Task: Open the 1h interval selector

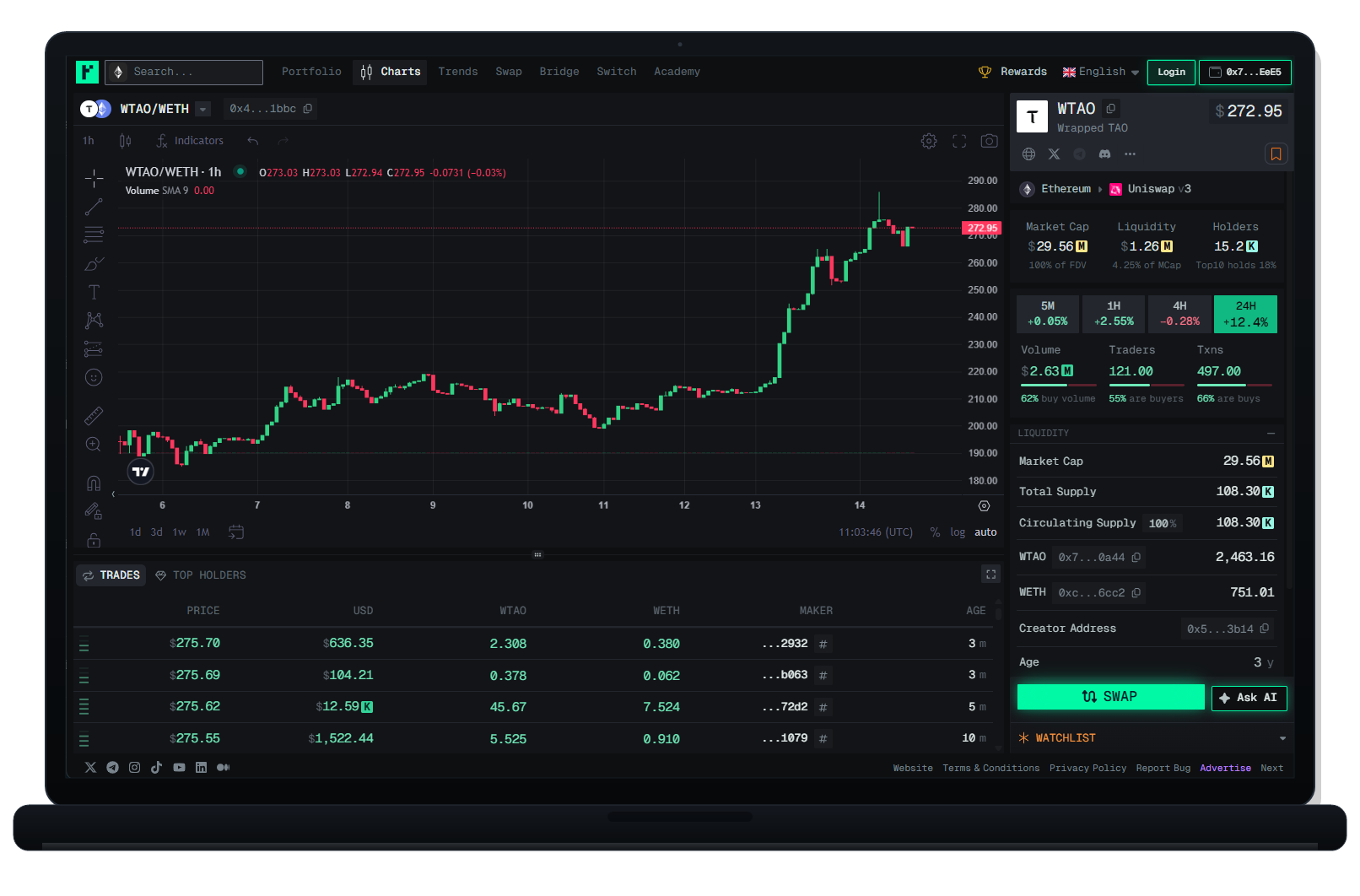Action: click(89, 141)
